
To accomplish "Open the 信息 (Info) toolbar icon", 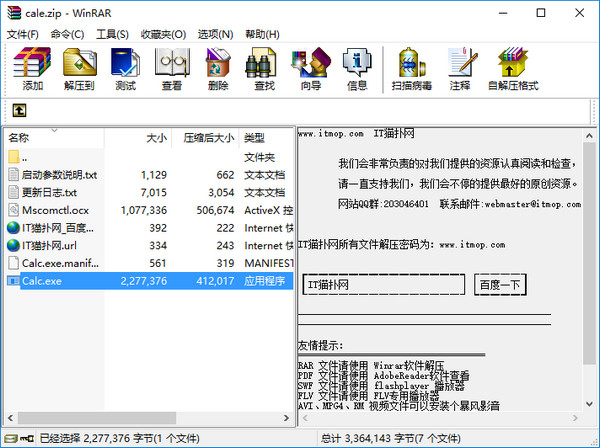I will coord(357,62).
